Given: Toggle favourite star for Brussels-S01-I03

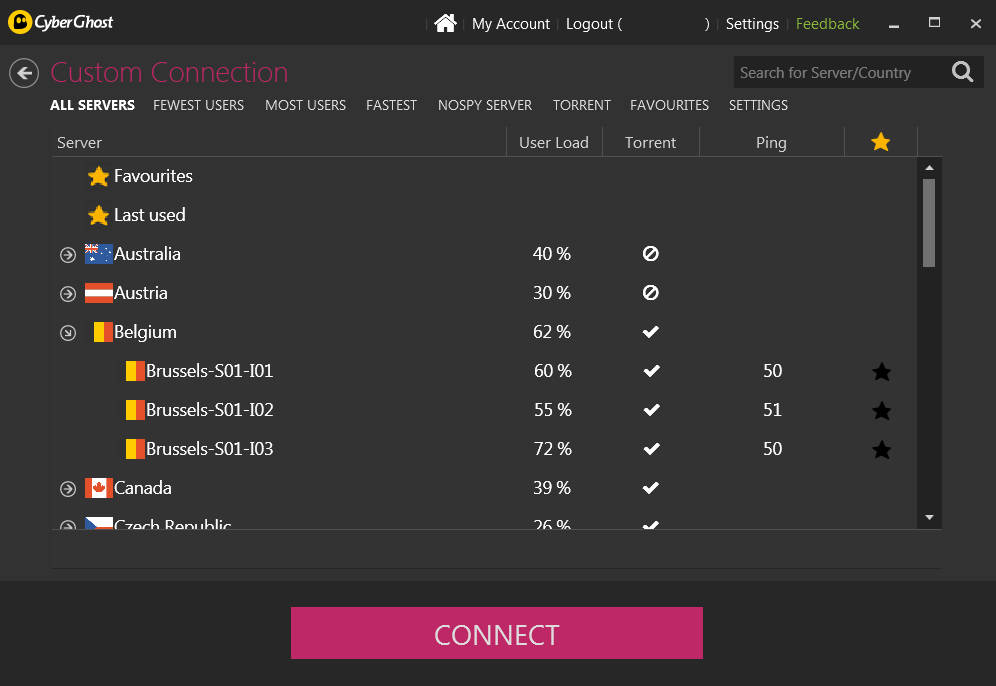Looking at the screenshot, I should click(881, 450).
